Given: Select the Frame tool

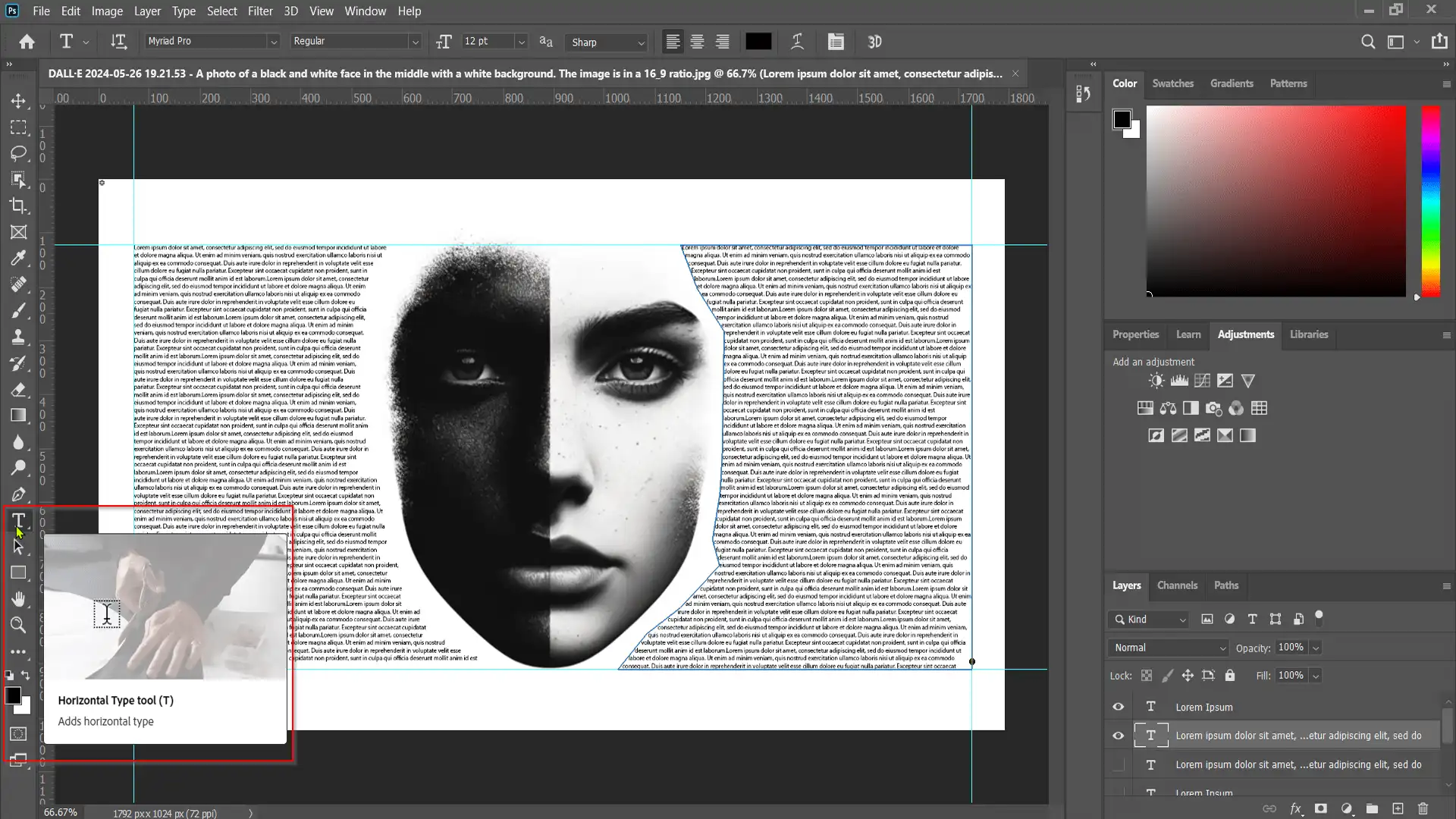Looking at the screenshot, I should point(18,232).
